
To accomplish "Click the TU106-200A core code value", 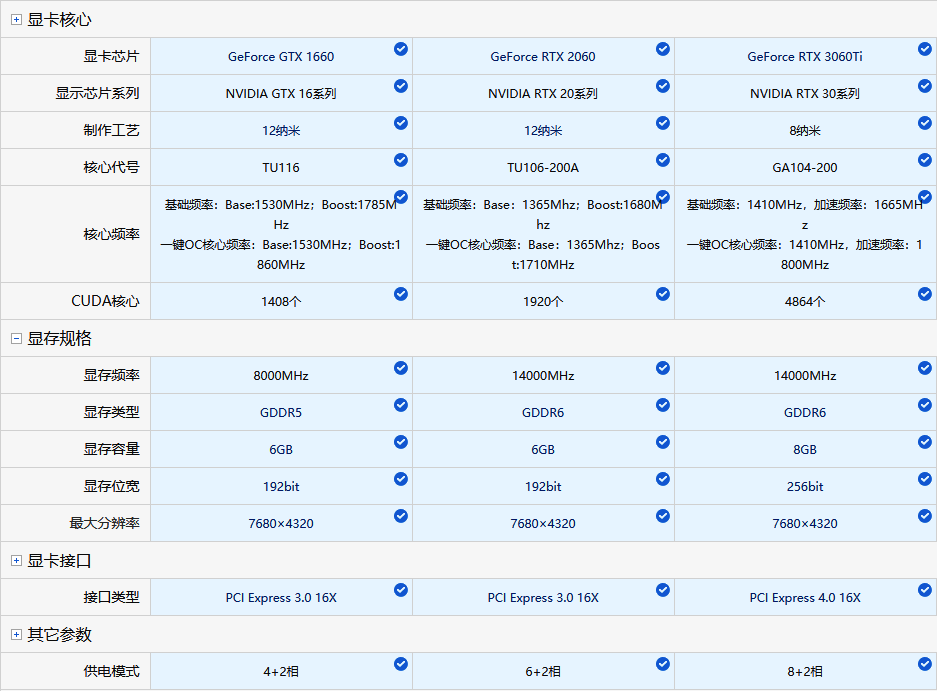I will (543, 167).
